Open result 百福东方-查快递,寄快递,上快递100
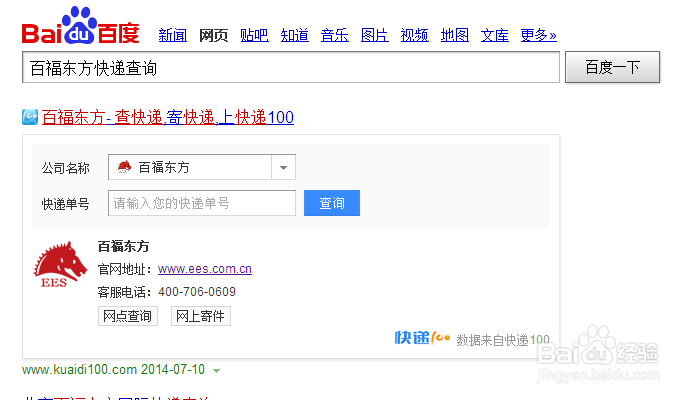This screenshot has width=700, height=400. (x=168, y=117)
